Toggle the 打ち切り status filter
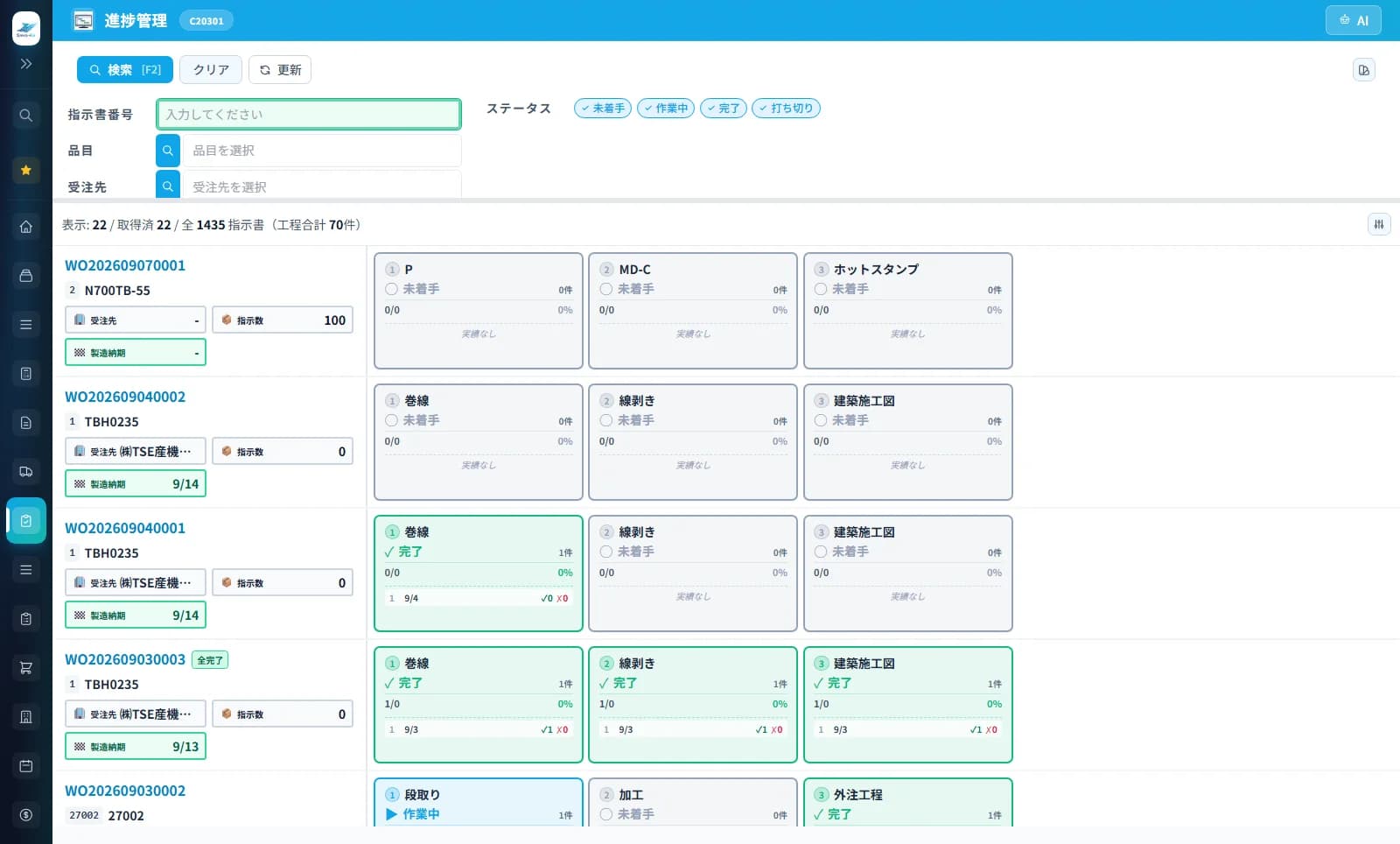 point(786,109)
